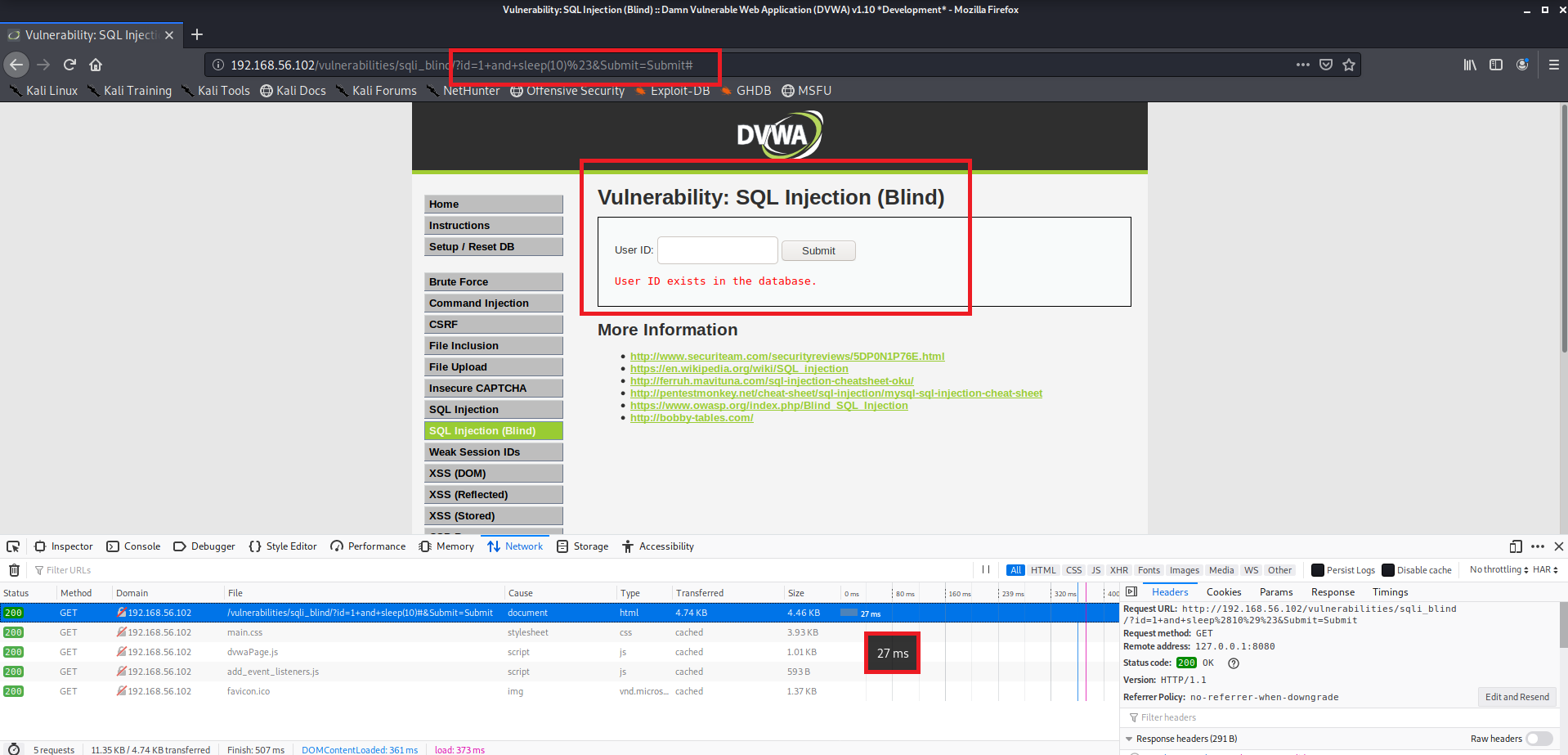Enable the Disable cache checkbox
The width and height of the screenshot is (1568, 755).
pyautogui.click(x=1388, y=570)
